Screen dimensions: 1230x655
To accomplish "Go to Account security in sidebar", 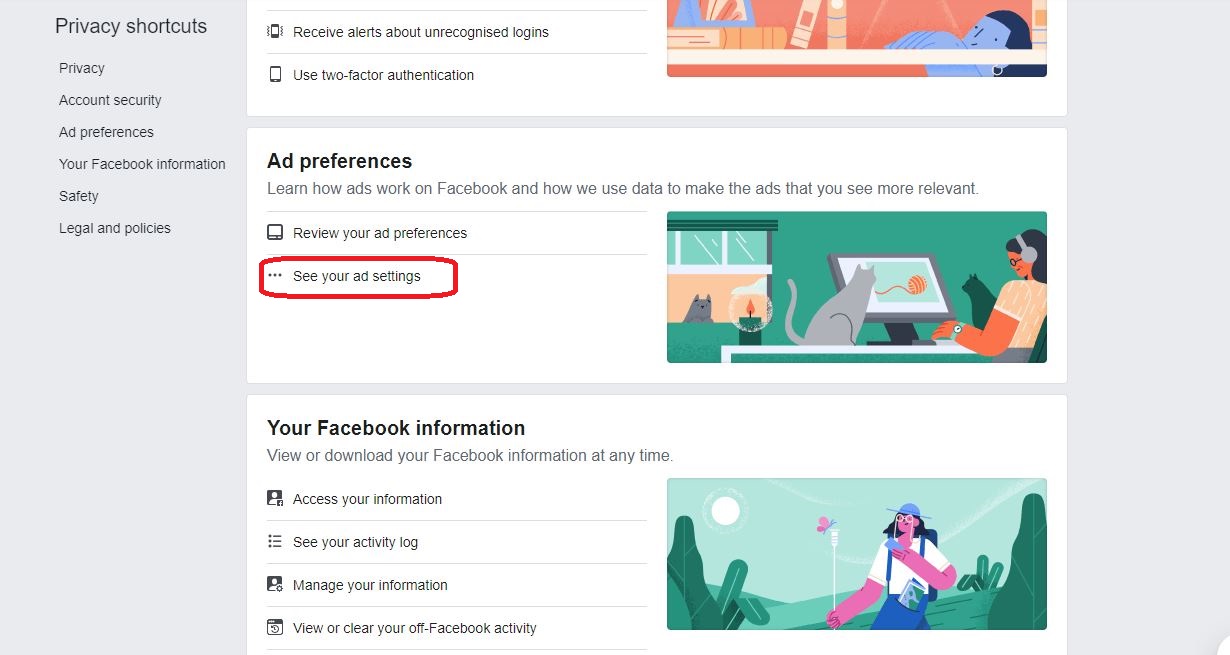I will tap(110, 100).
